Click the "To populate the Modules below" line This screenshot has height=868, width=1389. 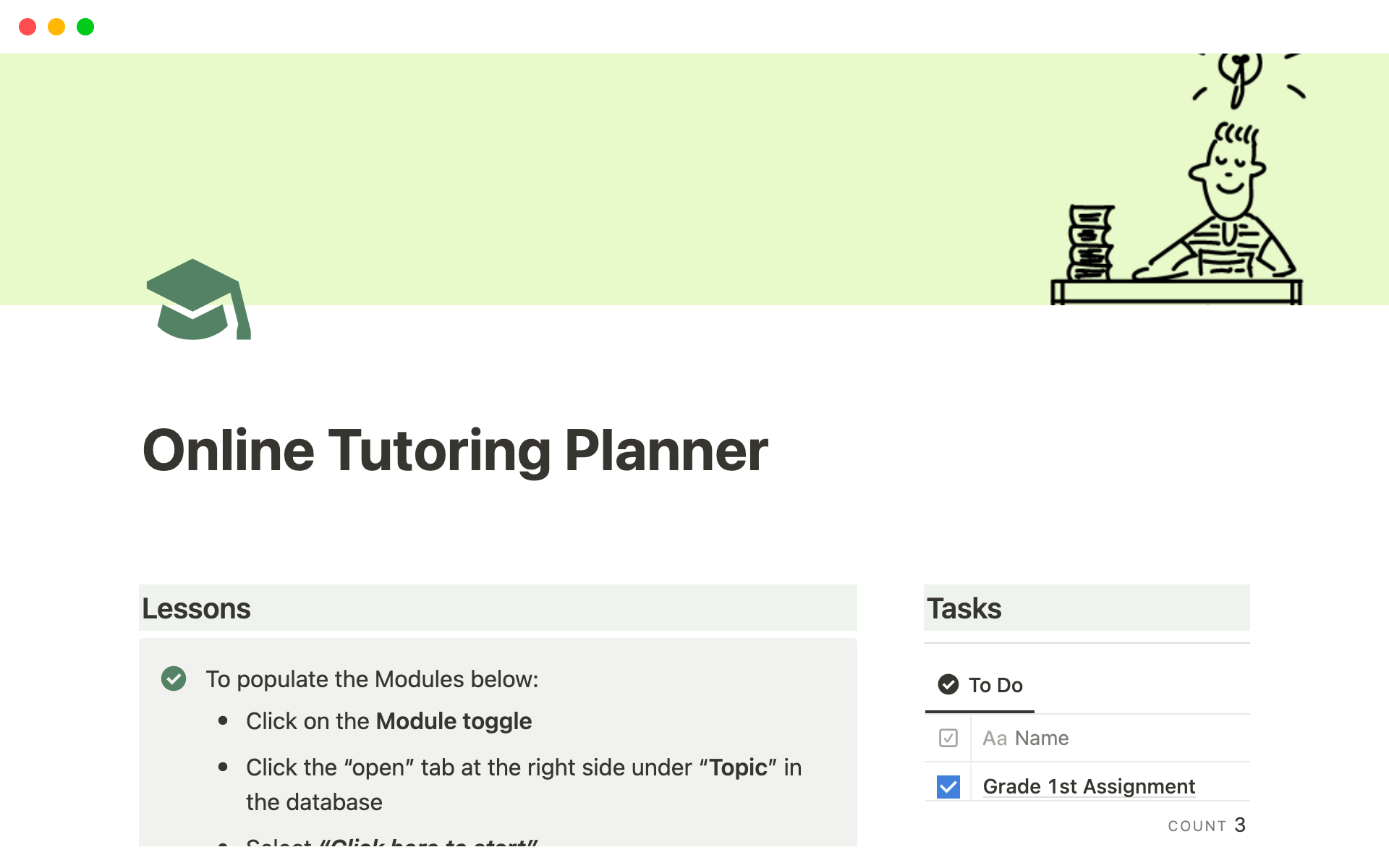(x=372, y=679)
